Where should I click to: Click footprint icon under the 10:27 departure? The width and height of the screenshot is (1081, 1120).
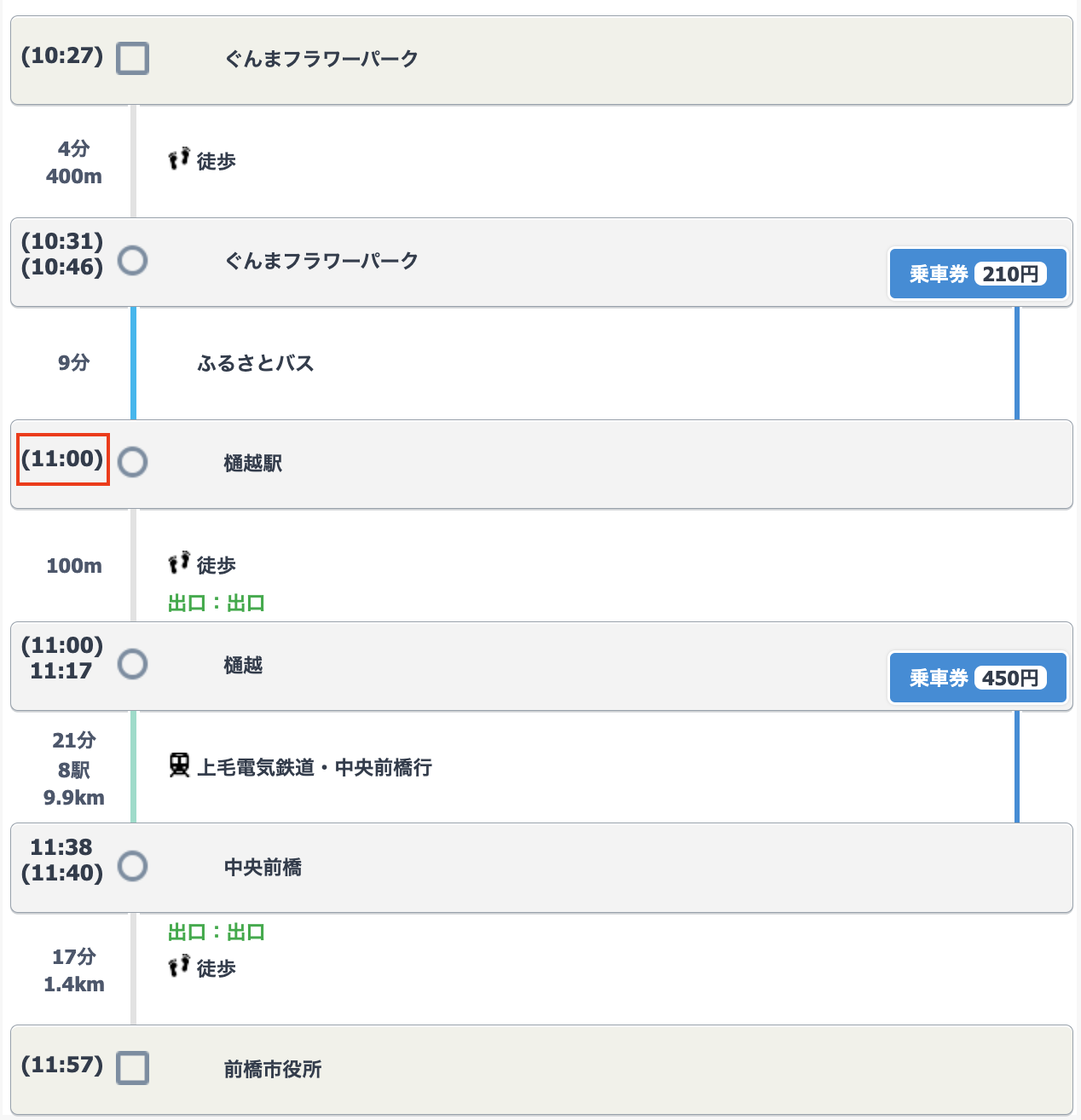[179, 159]
